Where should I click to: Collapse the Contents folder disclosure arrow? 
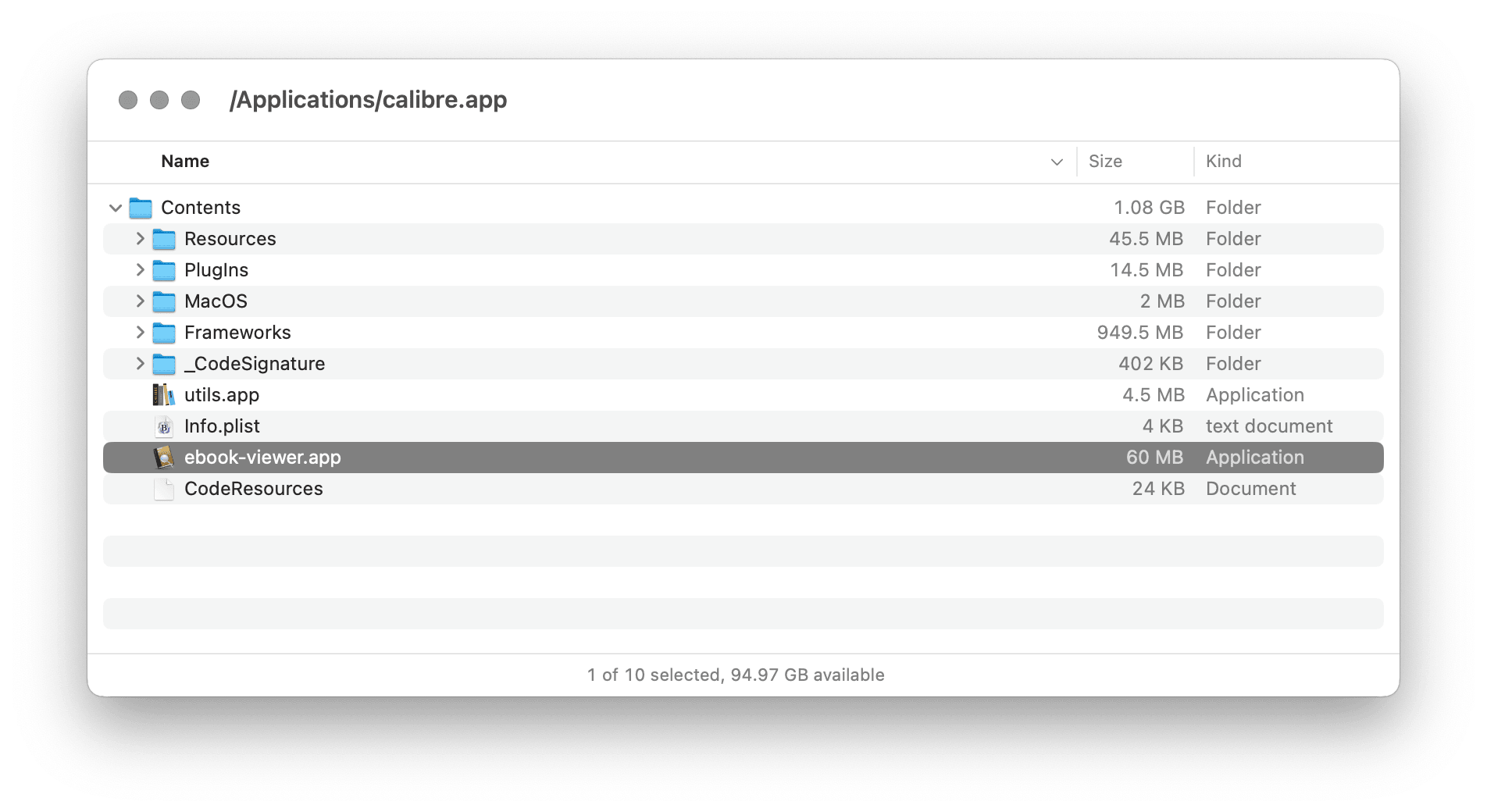pos(116,208)
